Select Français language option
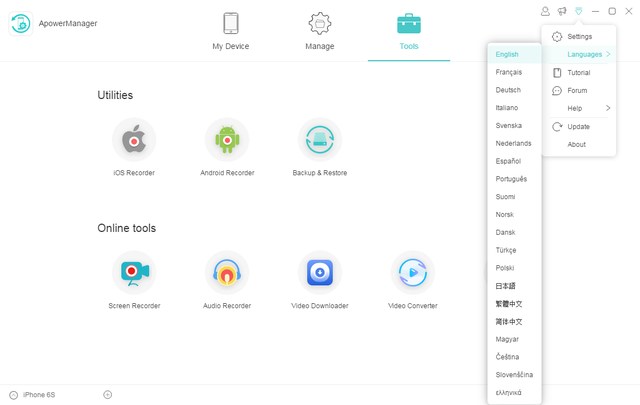The image size is (640, 405). [x=509, y=72]
